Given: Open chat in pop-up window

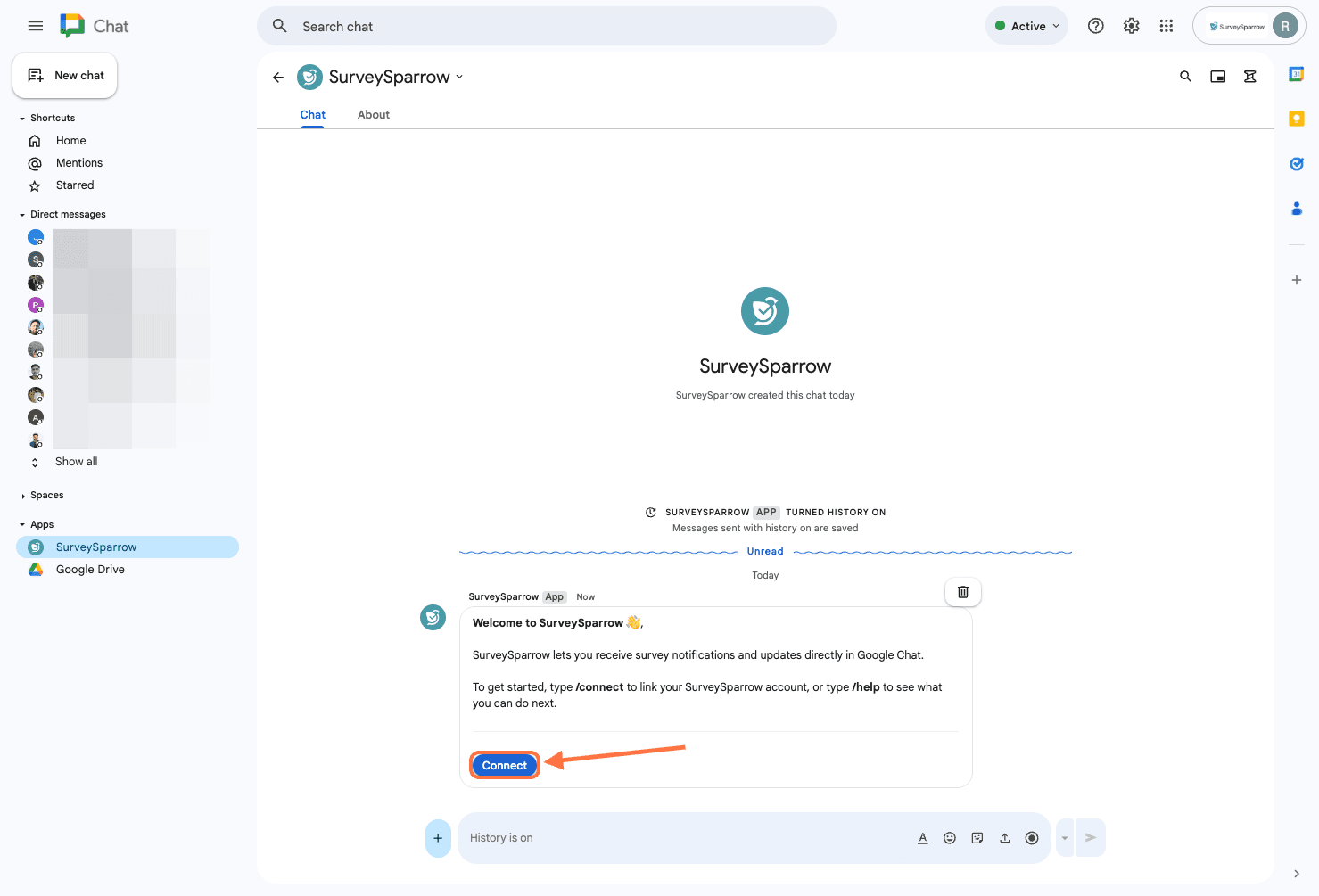Looking at the screenshot, I should (x=1218, y=77).
